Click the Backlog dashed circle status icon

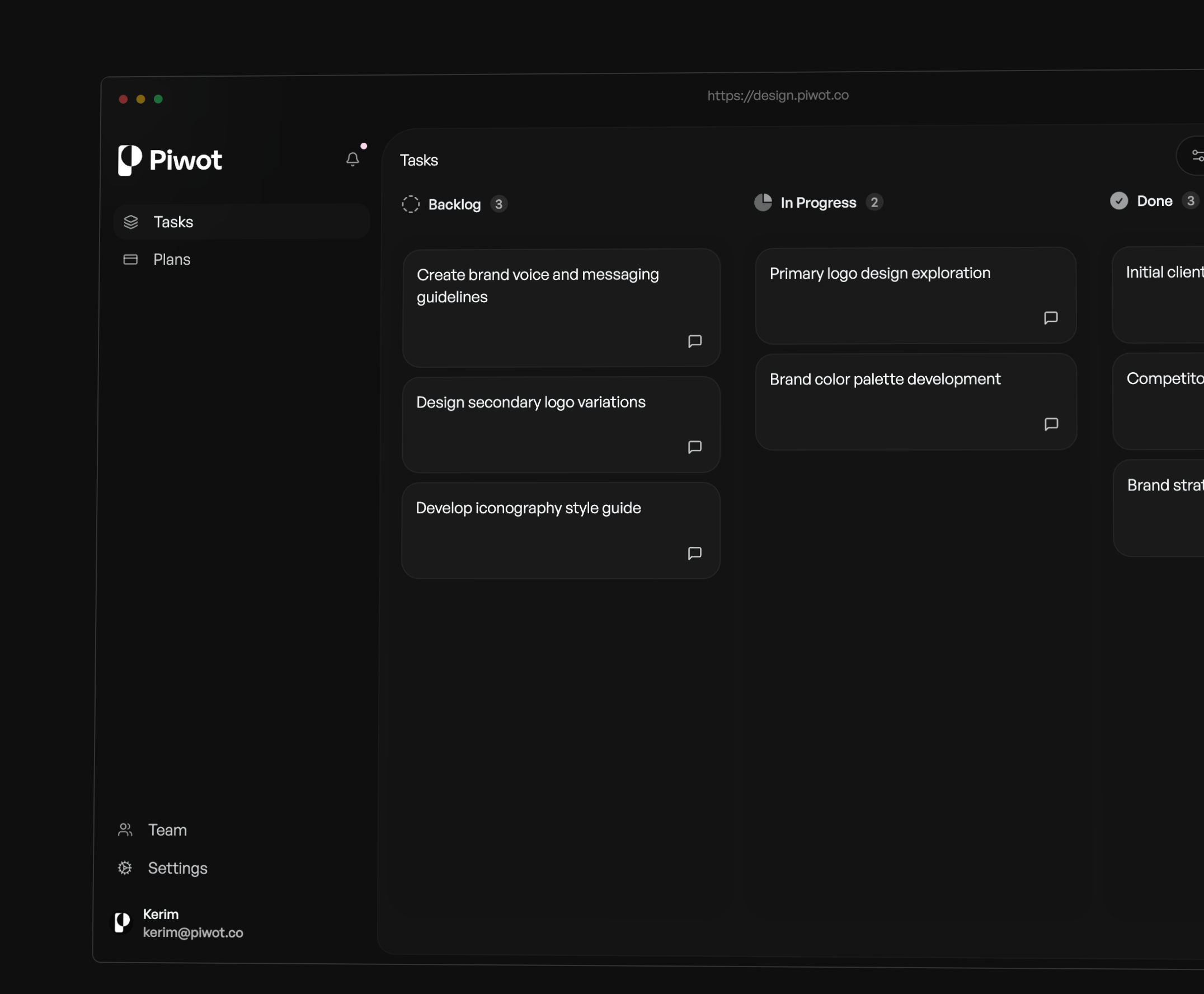click(x=411, y=204)
